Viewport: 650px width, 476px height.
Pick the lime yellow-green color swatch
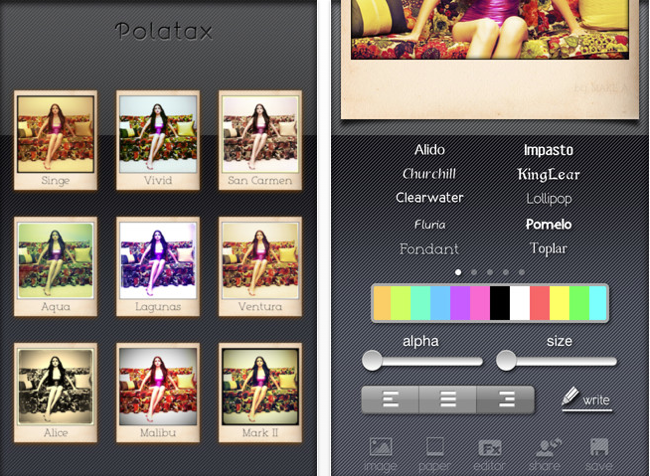pos(400,303)
